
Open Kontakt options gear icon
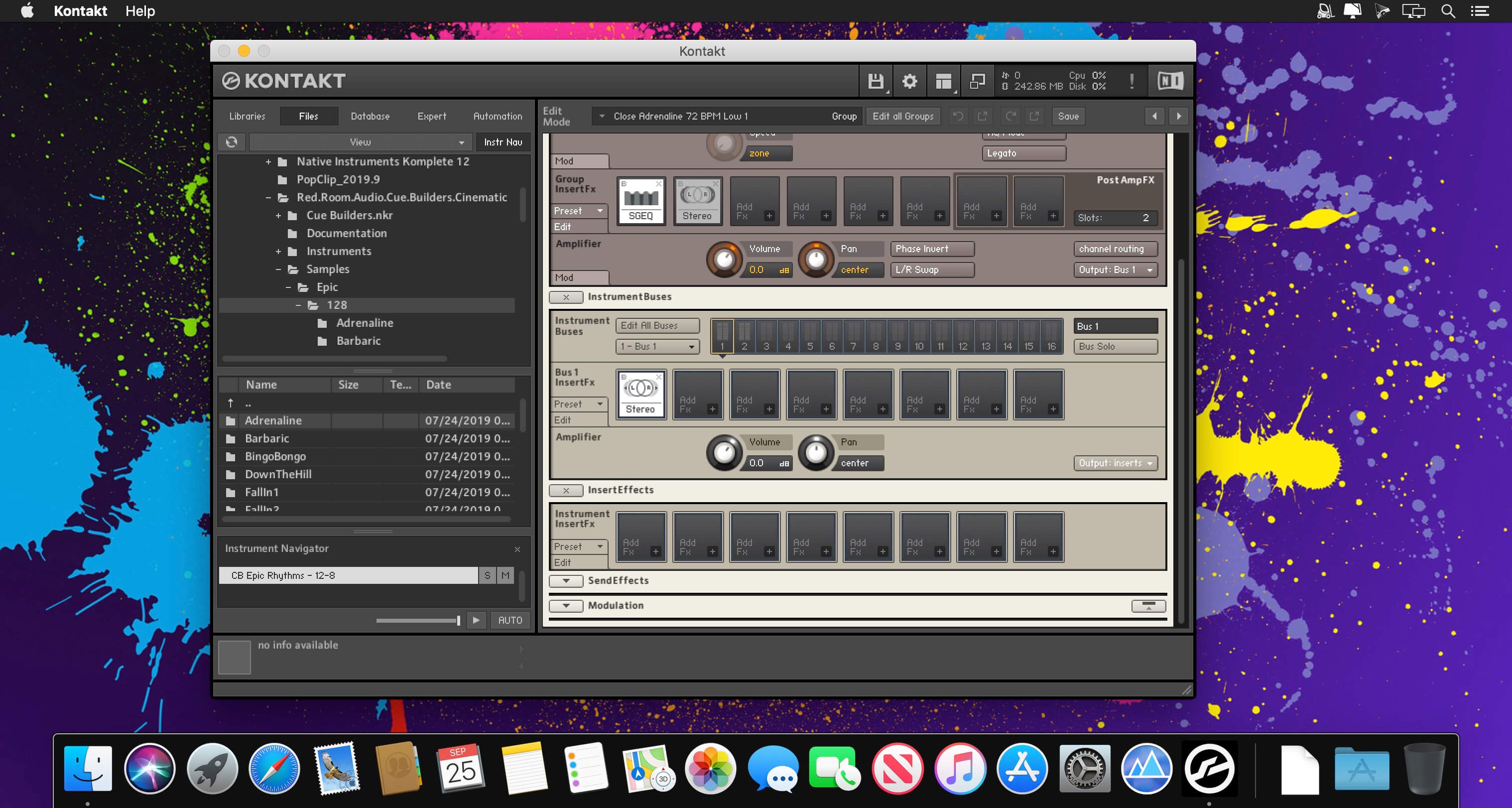point(909,81)
